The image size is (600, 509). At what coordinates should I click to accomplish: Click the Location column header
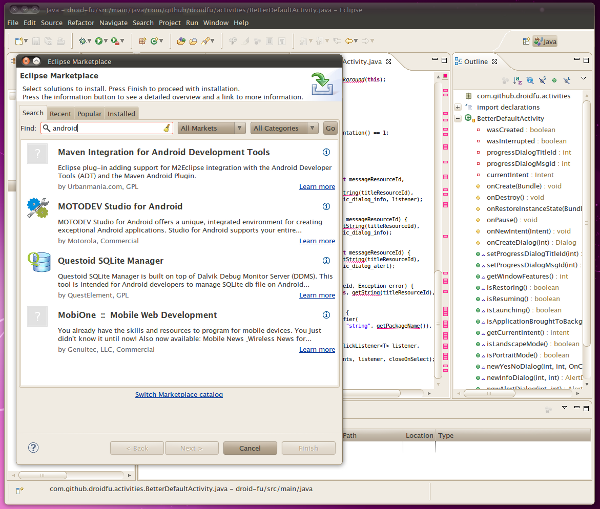(x=419, y=436)
